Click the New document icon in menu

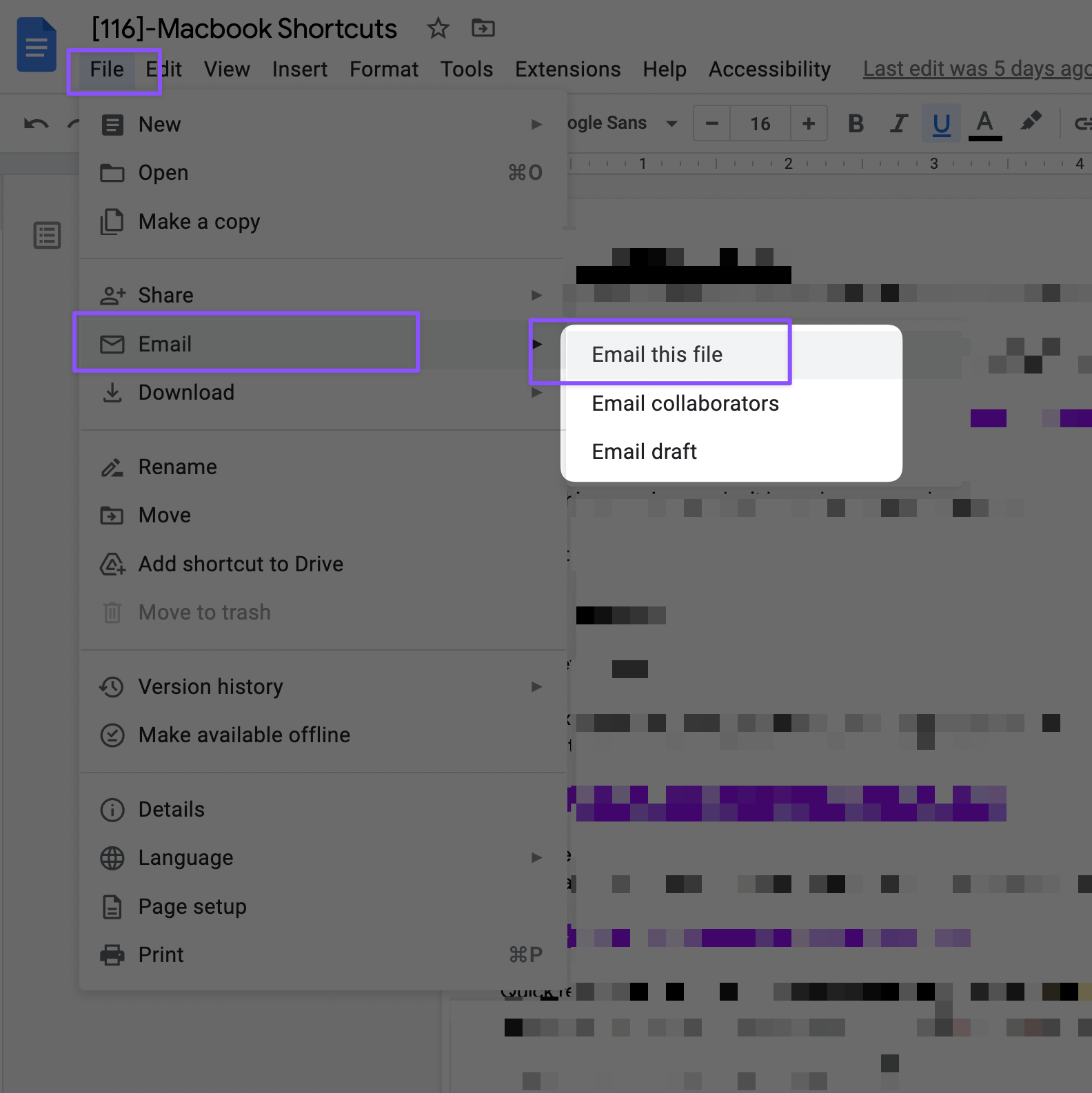[112, 125]
